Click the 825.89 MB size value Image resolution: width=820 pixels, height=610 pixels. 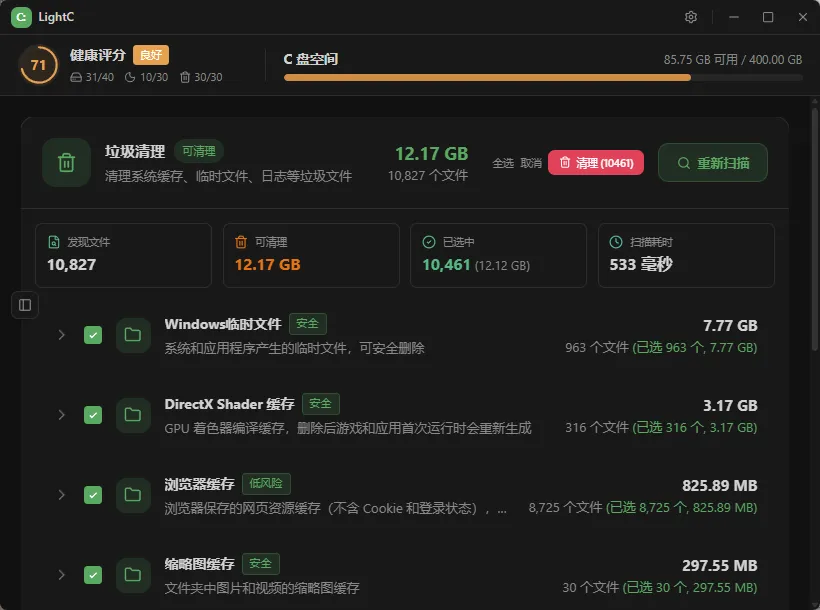[x=720, y=485]
